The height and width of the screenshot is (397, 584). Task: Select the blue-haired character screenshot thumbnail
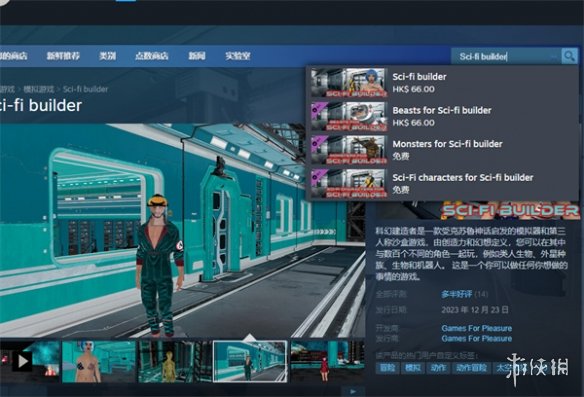[99, 361]
